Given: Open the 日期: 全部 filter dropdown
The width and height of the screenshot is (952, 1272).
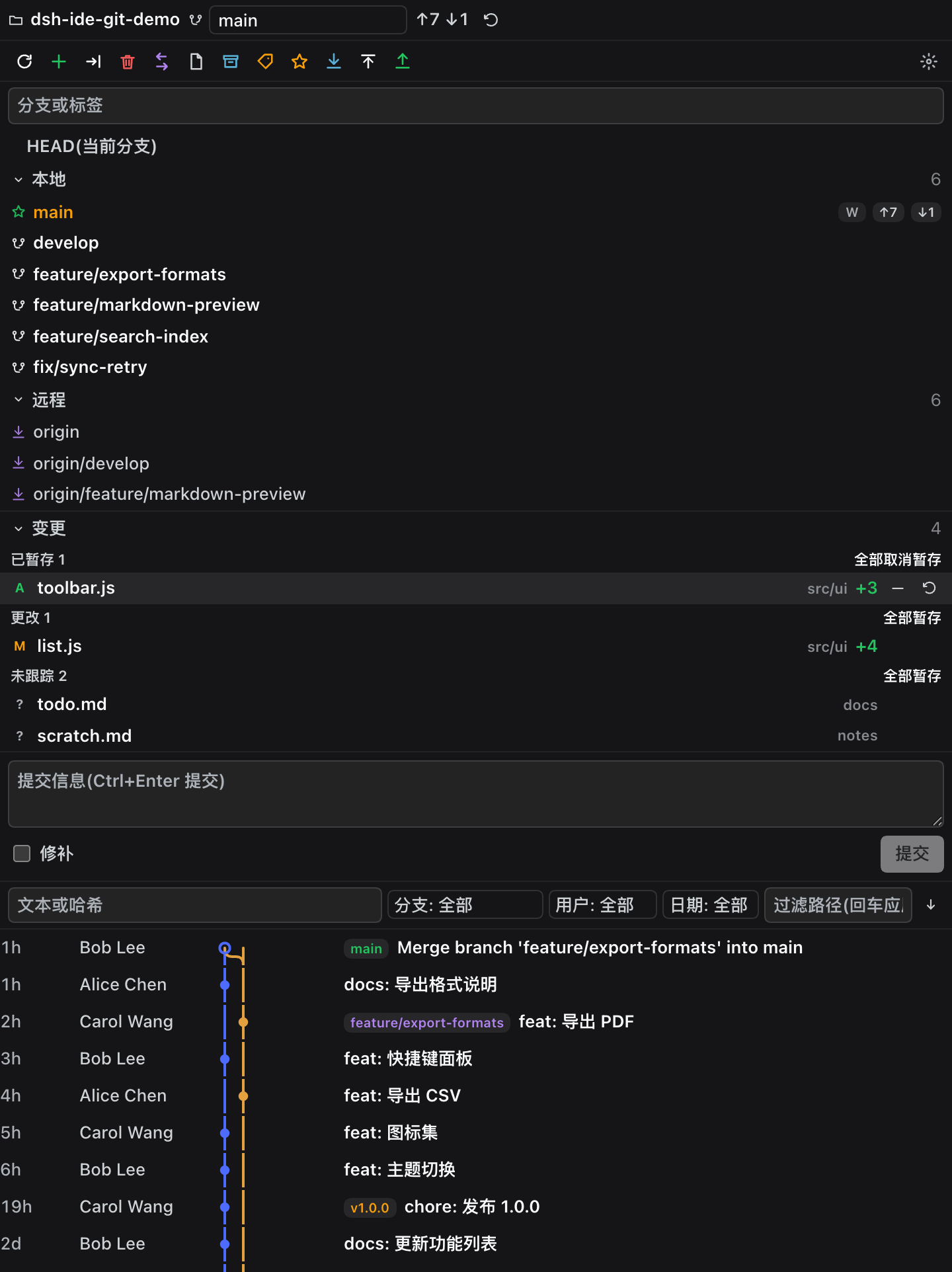Looking at the screenshot, I should [x=711, y=905].
